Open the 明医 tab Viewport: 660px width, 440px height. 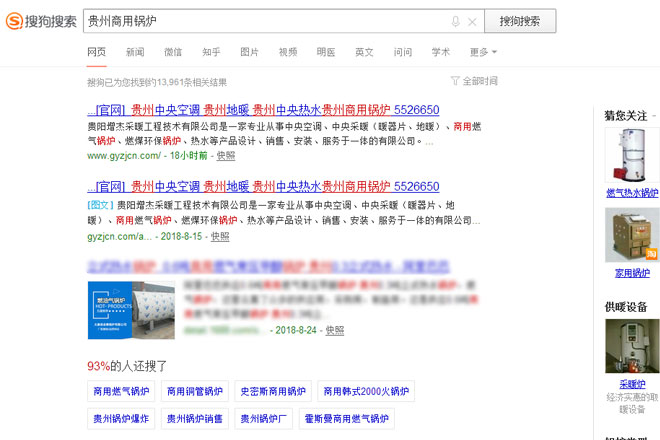[326, 52]
